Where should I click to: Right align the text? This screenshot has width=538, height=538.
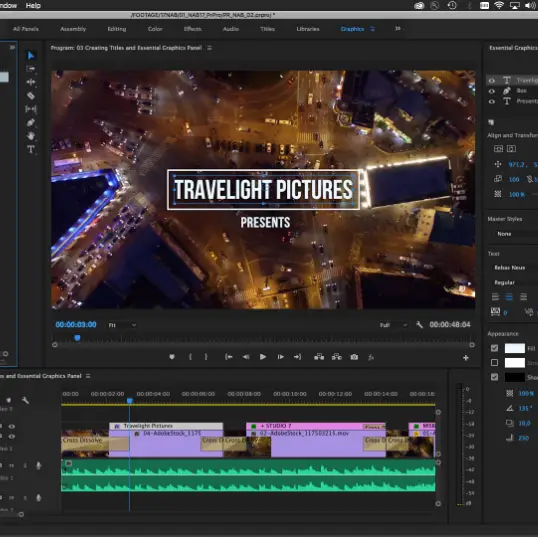[523, 297]
